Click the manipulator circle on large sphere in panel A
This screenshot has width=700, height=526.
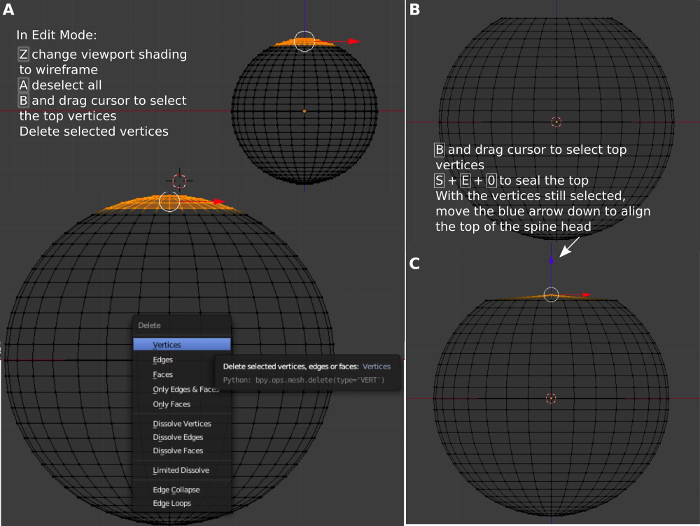point(170,201)
